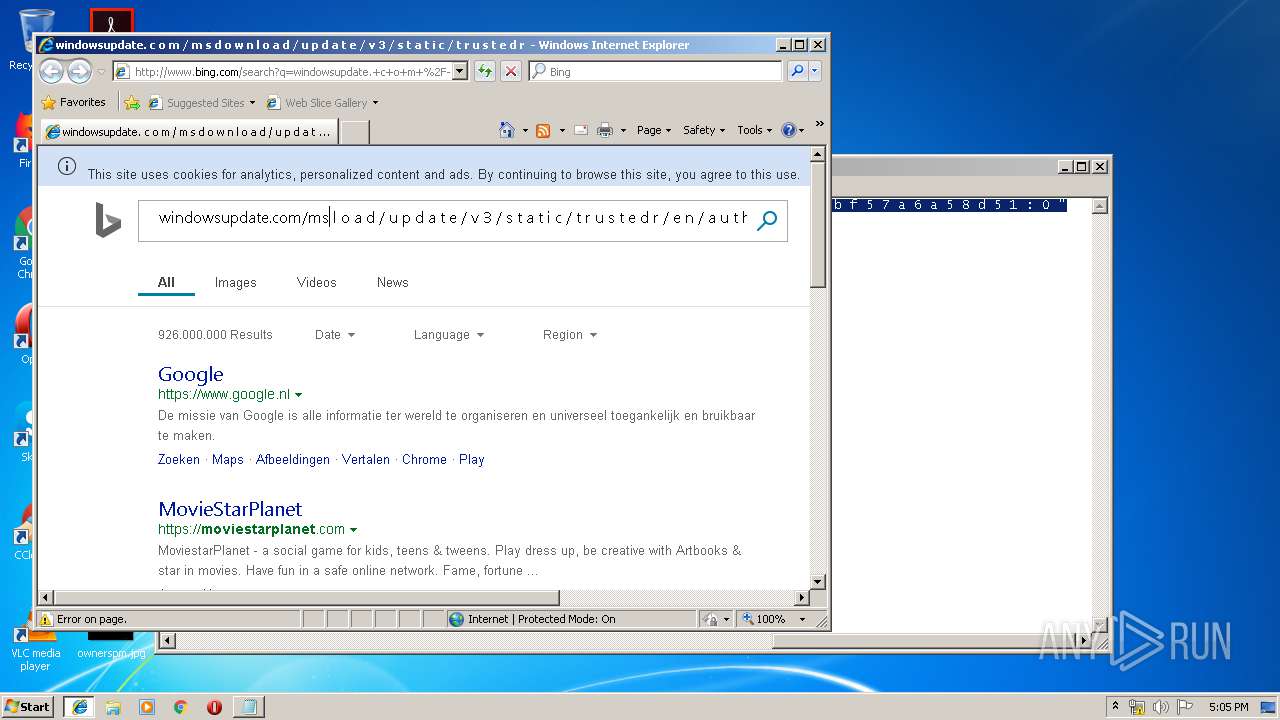Print the page with printer icon
Viewport: 1280px width, 720px height.
[x=605, y=130]
